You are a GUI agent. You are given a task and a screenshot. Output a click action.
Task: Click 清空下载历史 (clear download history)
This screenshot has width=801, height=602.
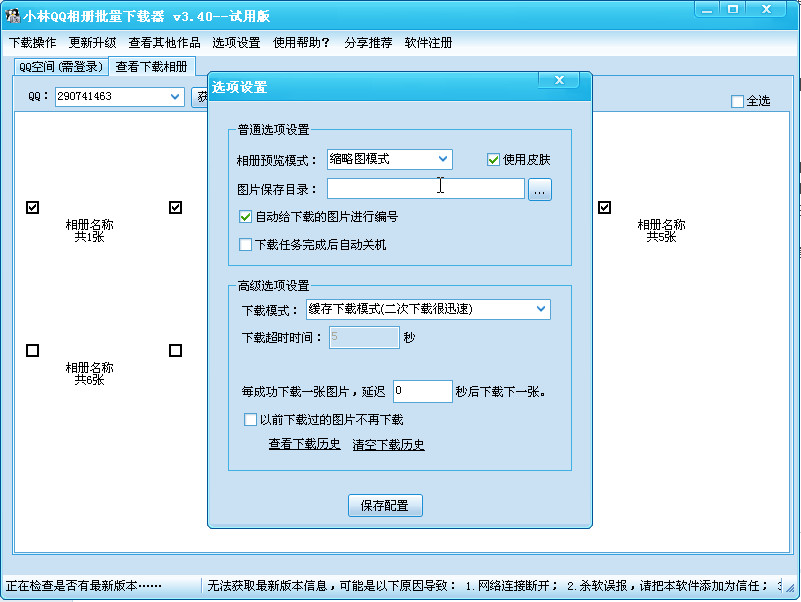[389, 444]
